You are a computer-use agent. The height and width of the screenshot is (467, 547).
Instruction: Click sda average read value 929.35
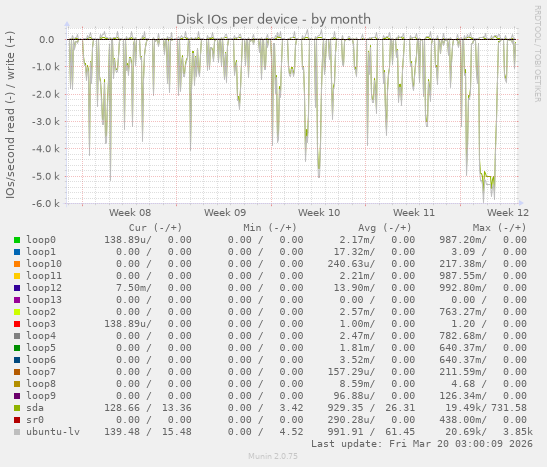coord(345,408)
